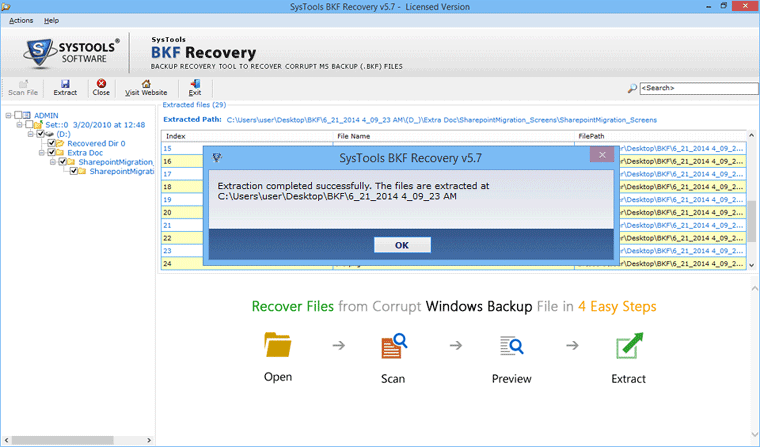This screenshot has height=447, width=760.
Task: Open the Actions menu
Action: (21, 20)
